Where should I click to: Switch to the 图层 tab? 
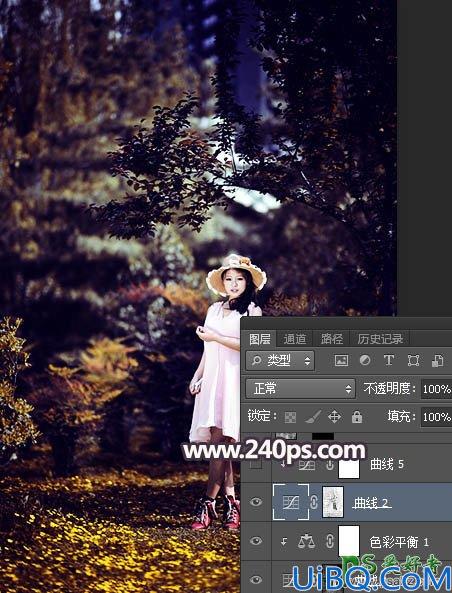click(x=259, y=339)
